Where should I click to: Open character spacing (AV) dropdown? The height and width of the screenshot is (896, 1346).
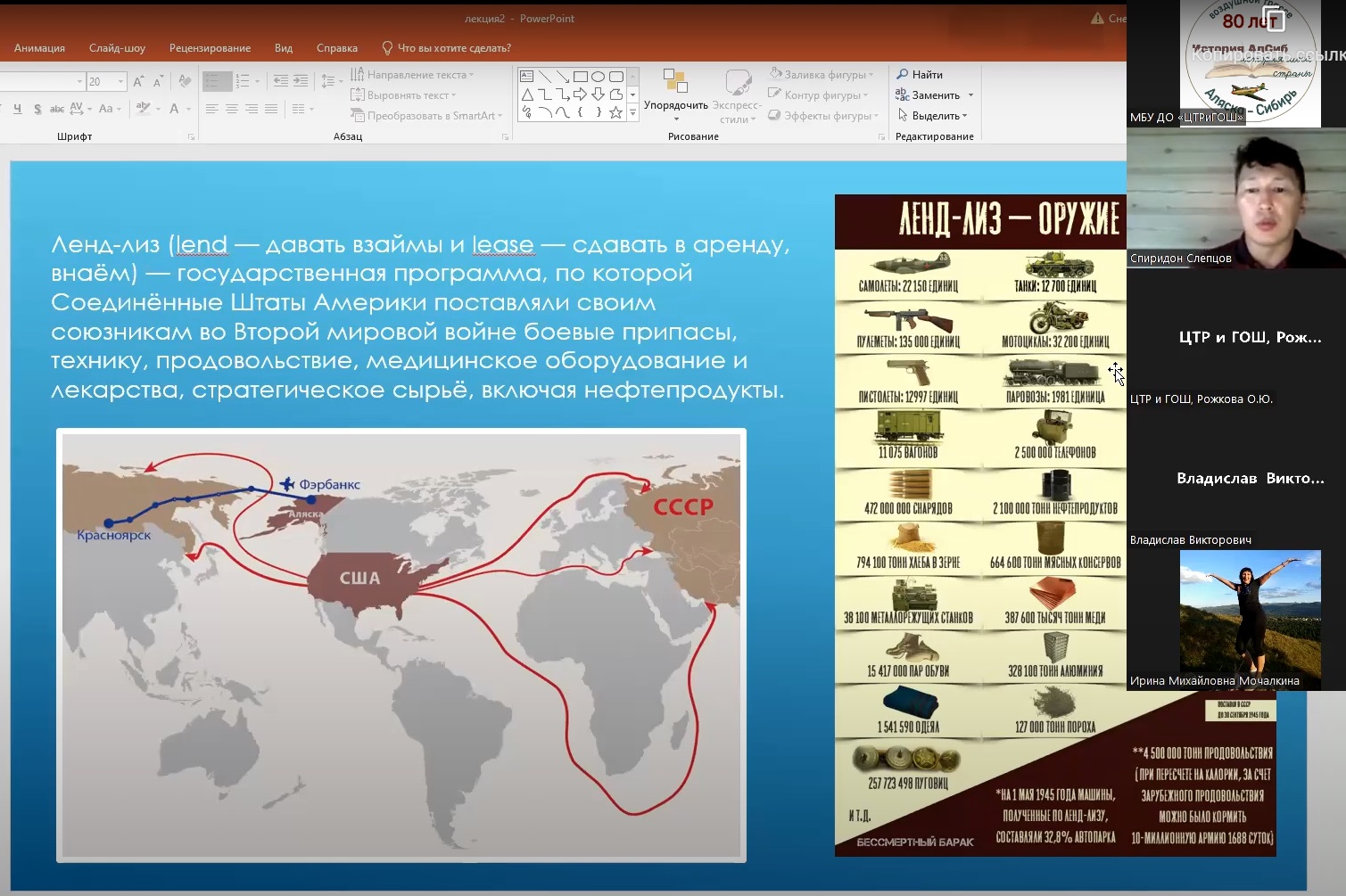click(x=80, y=109)
